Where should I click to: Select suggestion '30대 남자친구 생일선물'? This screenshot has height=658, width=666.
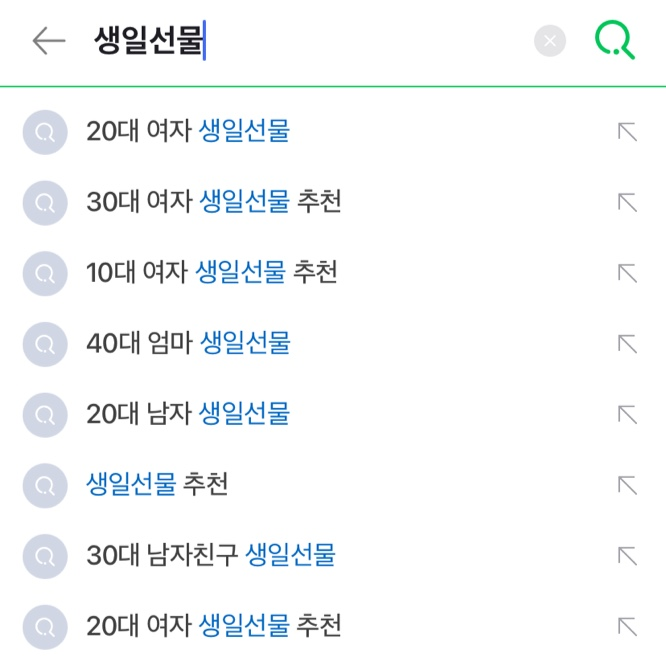(x=210, y=556)
